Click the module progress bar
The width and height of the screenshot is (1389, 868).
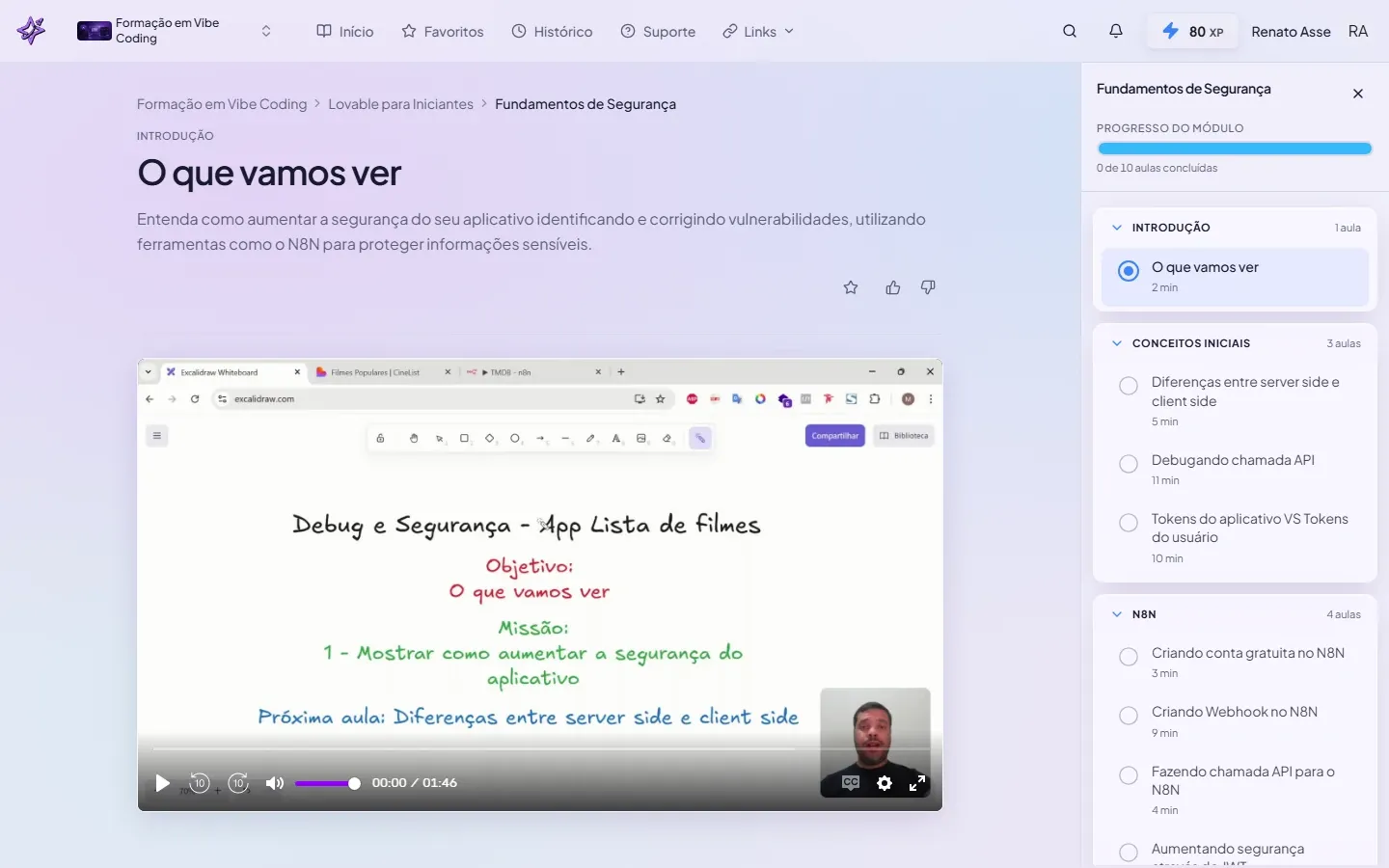coord(1235,149)
